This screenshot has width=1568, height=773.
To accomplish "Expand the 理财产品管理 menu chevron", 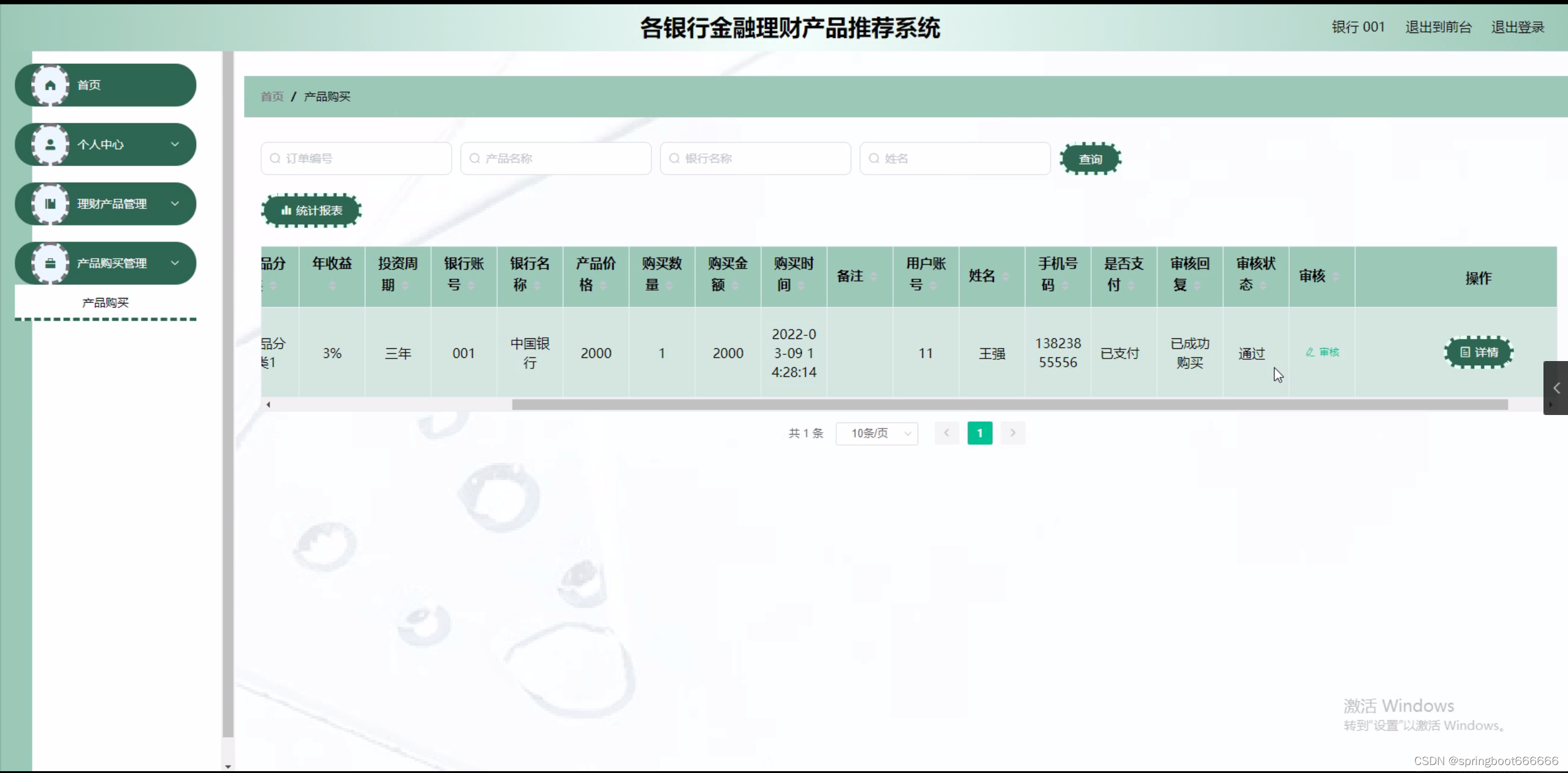I will pos(175,204).
